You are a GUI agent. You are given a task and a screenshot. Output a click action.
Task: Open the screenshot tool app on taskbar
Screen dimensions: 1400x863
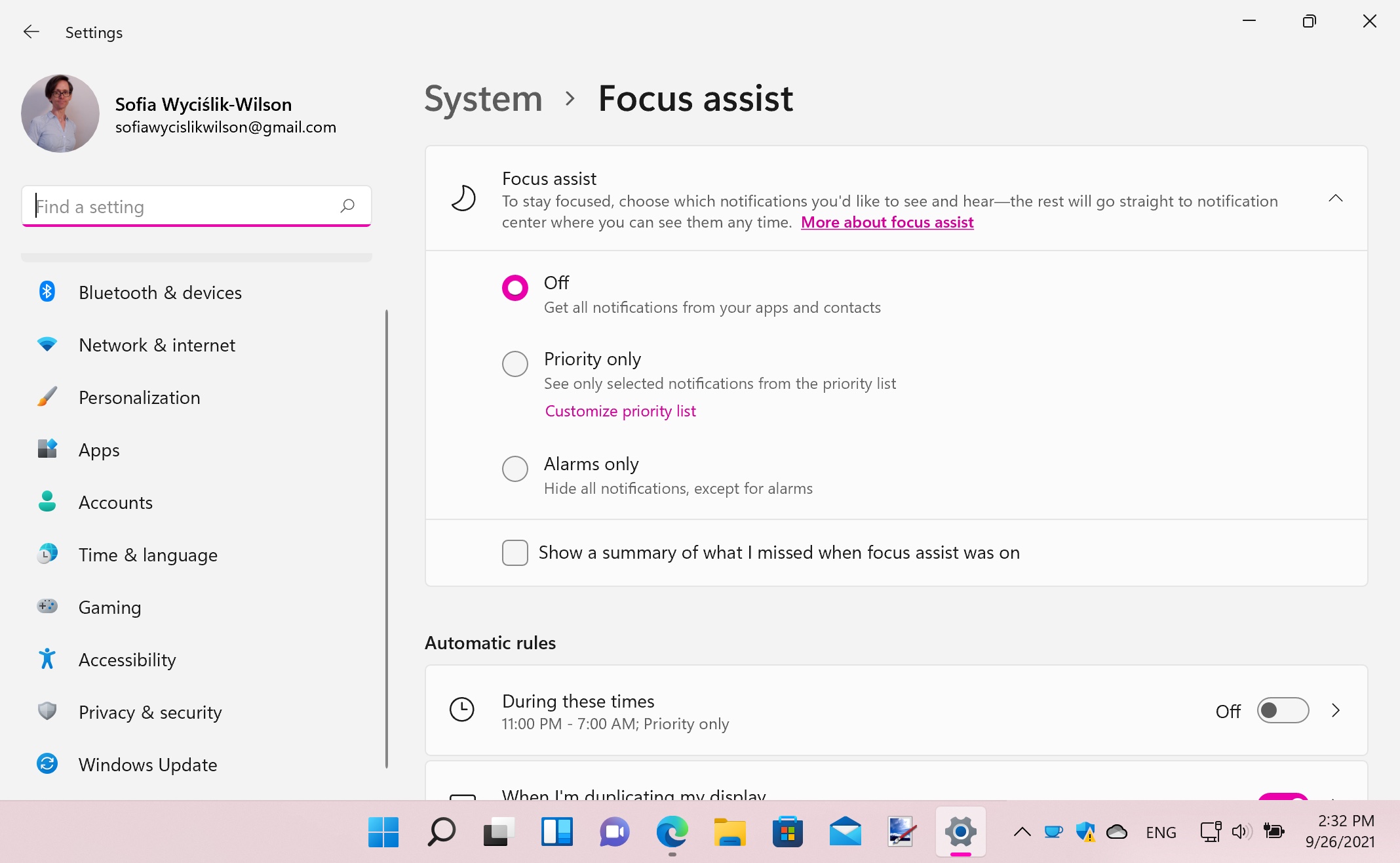pyautogui.click(x=903, y=832)
